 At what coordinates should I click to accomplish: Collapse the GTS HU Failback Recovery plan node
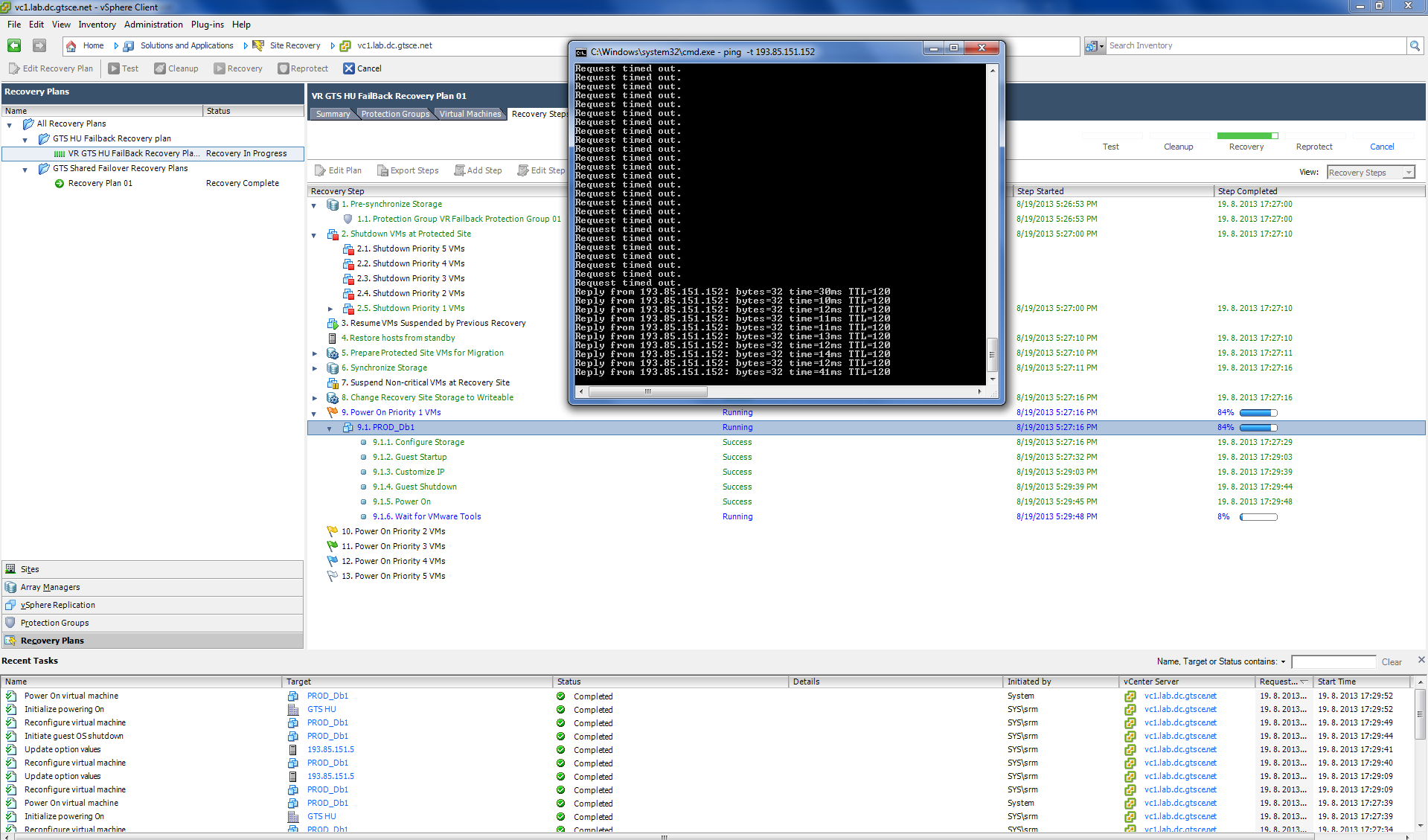tap(25, 140)
